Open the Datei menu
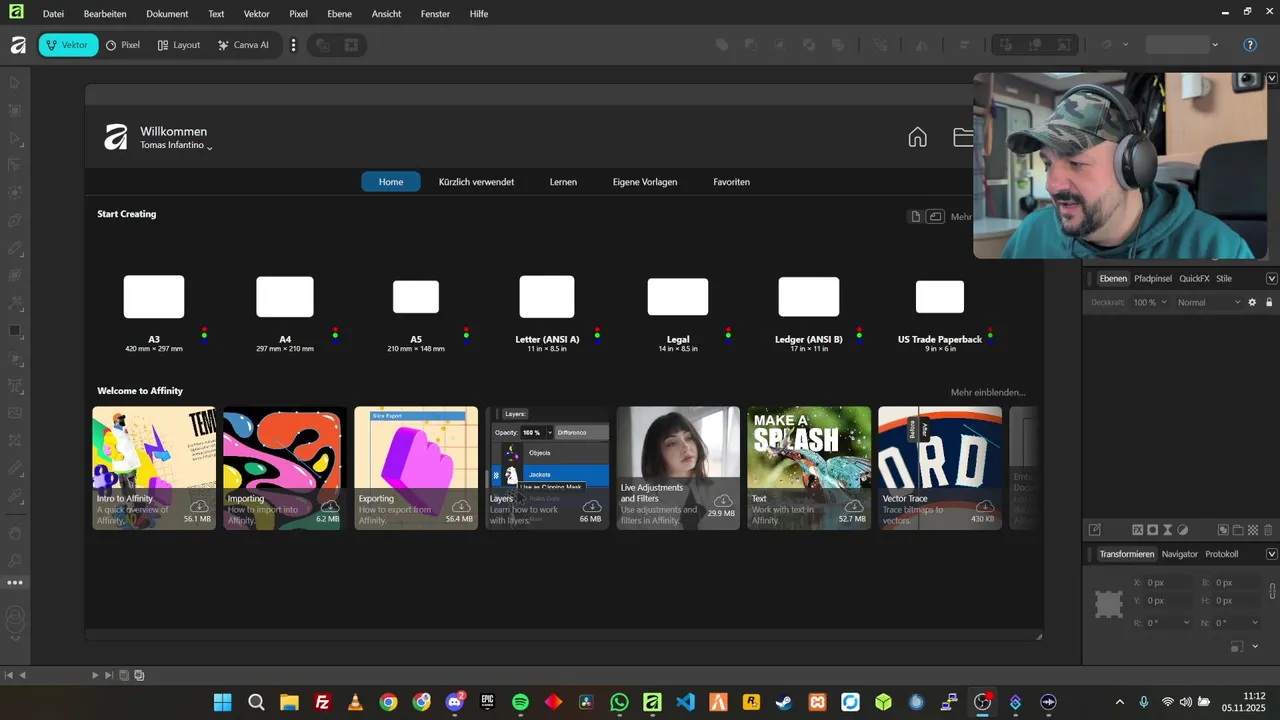 (53, 14)
